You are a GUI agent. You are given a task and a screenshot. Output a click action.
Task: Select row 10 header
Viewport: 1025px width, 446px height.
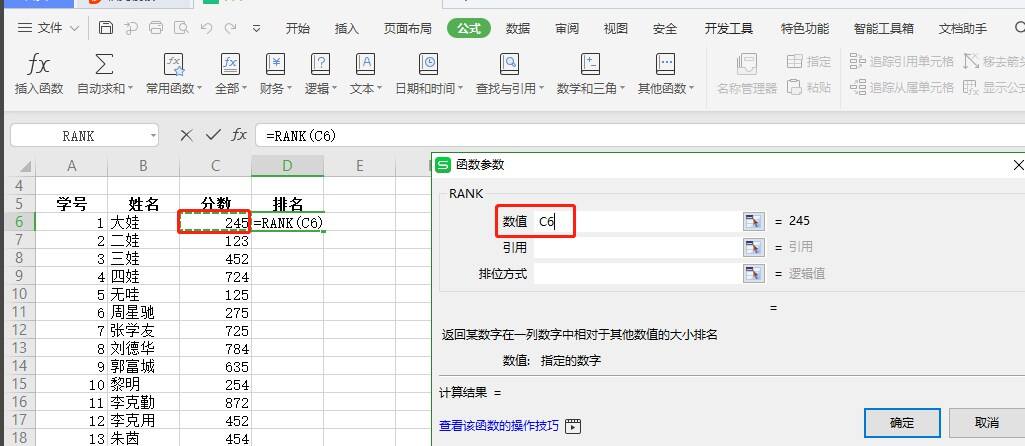(18, 294)
